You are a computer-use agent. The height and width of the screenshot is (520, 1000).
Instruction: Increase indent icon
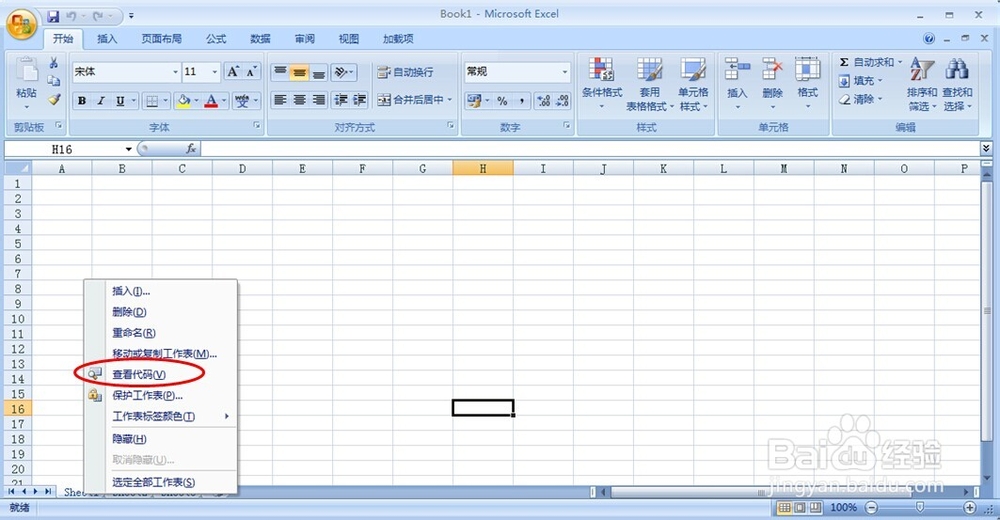[359, 100]
